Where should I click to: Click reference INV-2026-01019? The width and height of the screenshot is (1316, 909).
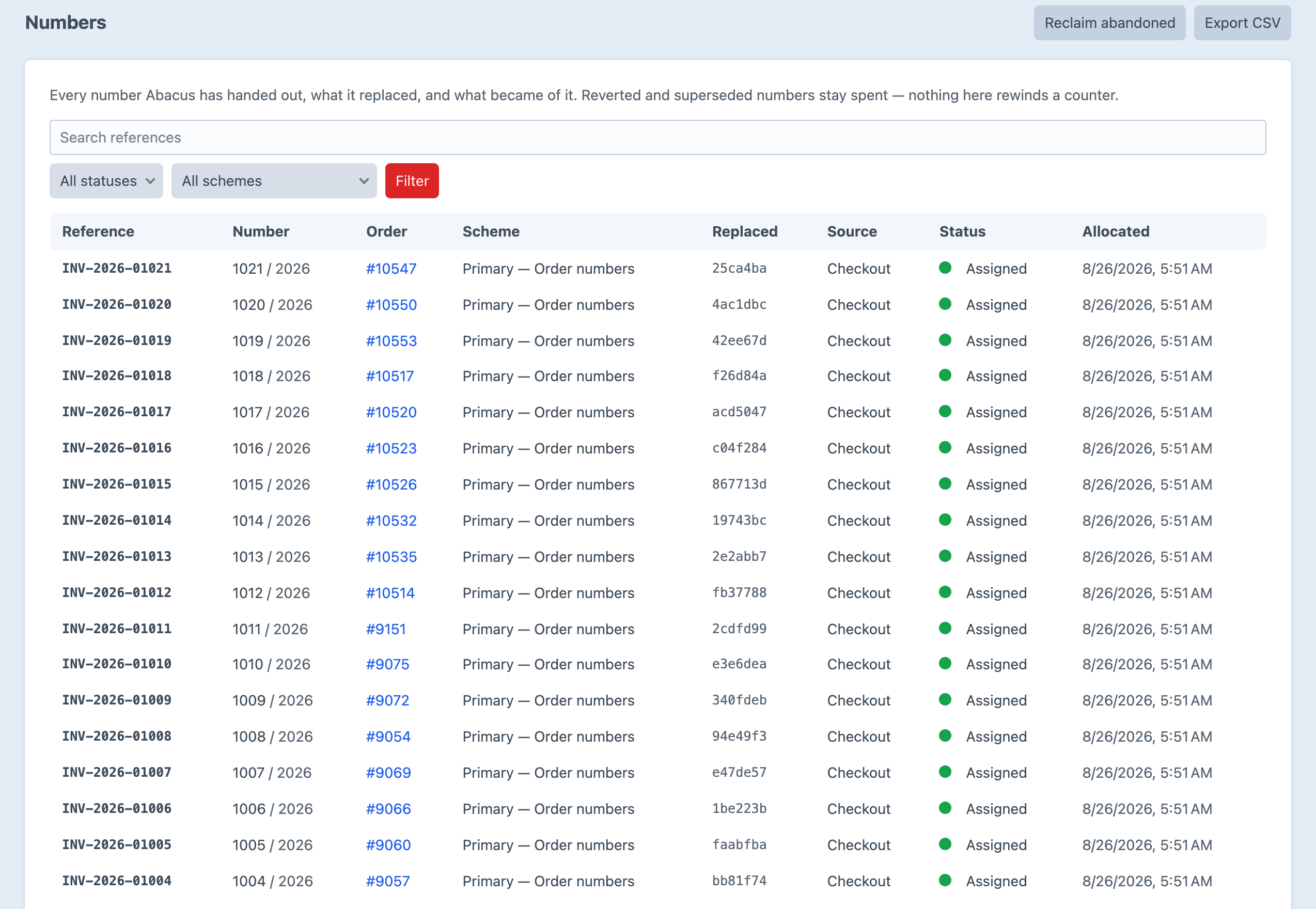(x=117, y=340)
